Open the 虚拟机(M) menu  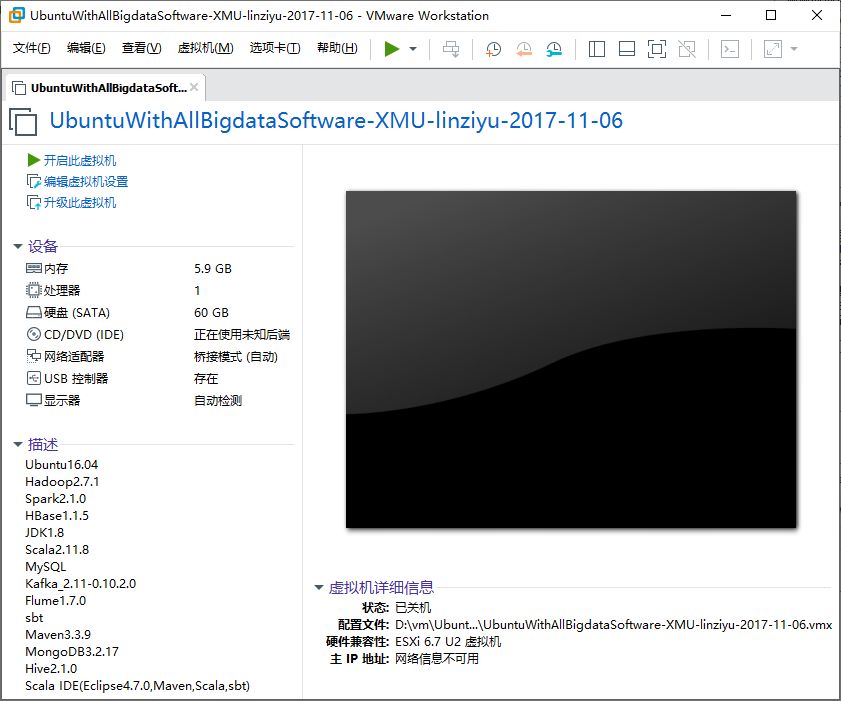[x=205, y=49]
